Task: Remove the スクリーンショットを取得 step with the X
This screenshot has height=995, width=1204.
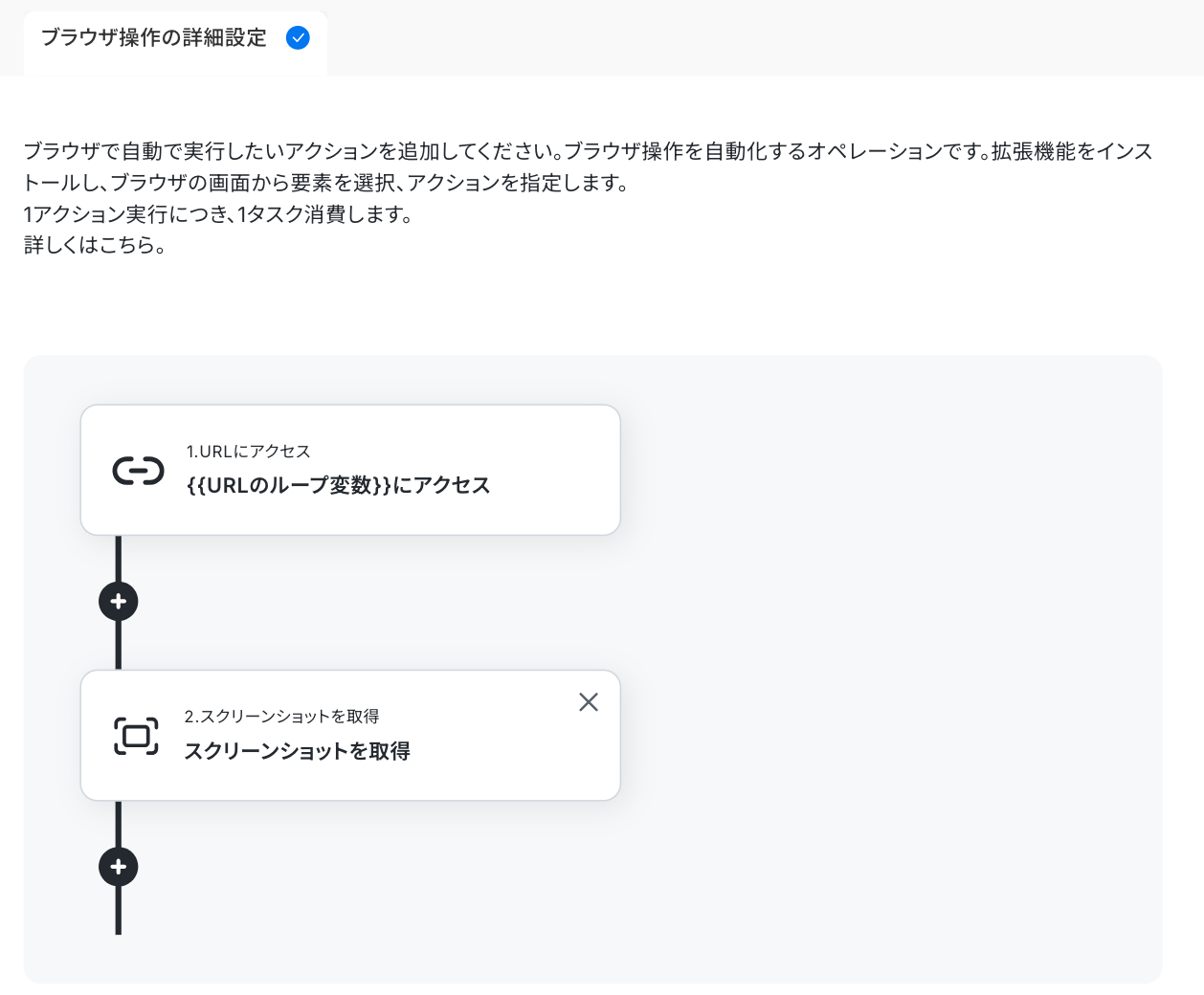Action: tap(589, 702)
